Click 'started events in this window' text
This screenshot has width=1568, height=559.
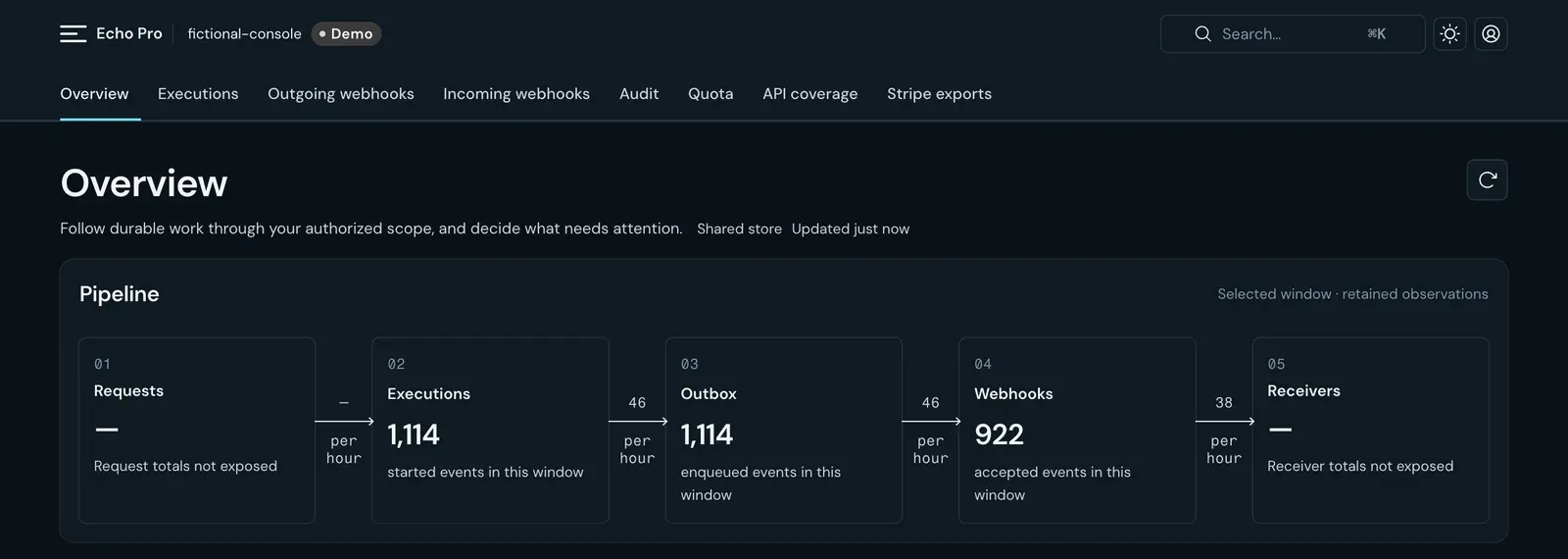[485, 472]
